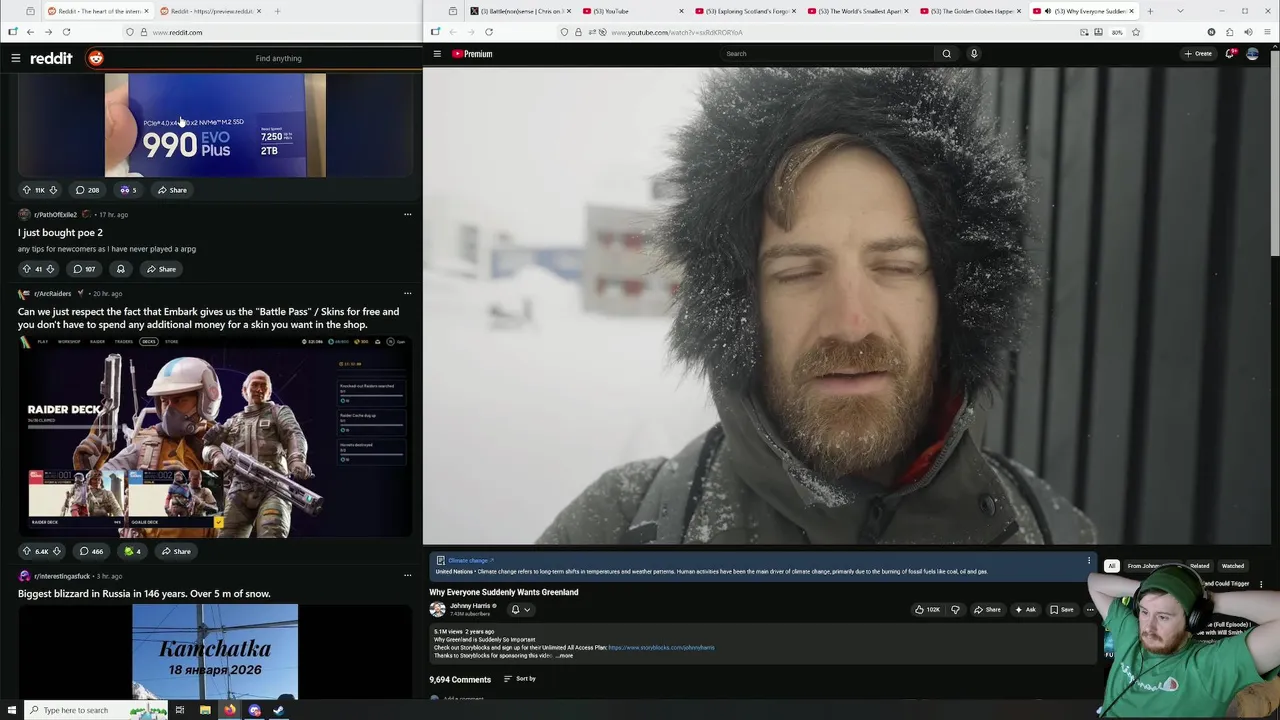Viewport: 1280px width, 720px height.
Task: Click award count 4 on ArcRaiders post
Action: click(132, 551)
